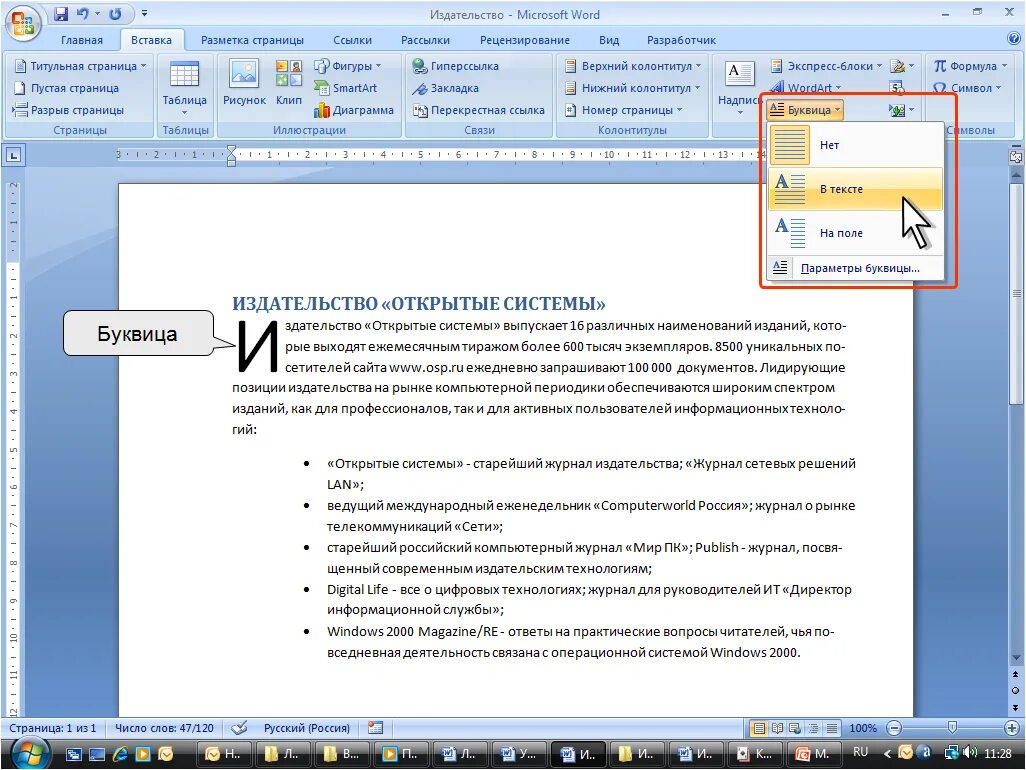Viewport: 1026px width, 770px height.
Task: Open Word help question mark
Action: (x=1014, y=39)
